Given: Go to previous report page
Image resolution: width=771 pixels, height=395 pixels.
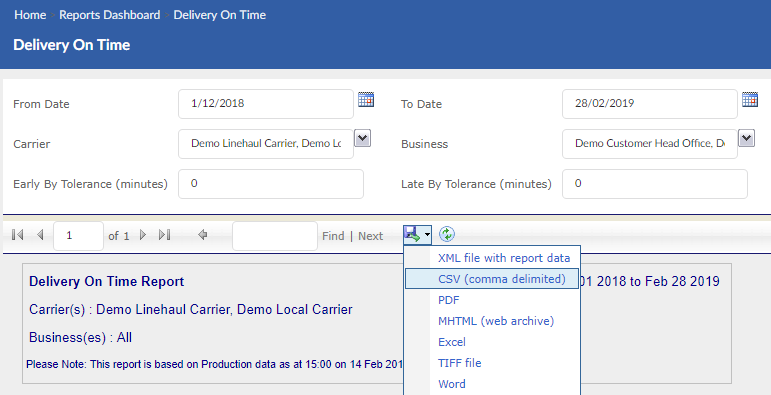Looking at the screenshot, I should pos(40,235).
